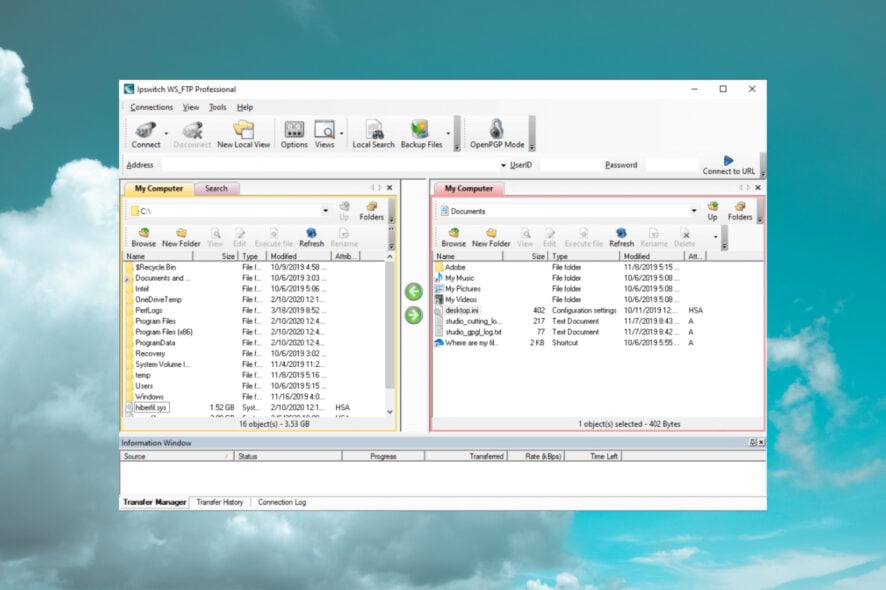
Task: Sort right pane by Type column
Action: pos(584,256)
